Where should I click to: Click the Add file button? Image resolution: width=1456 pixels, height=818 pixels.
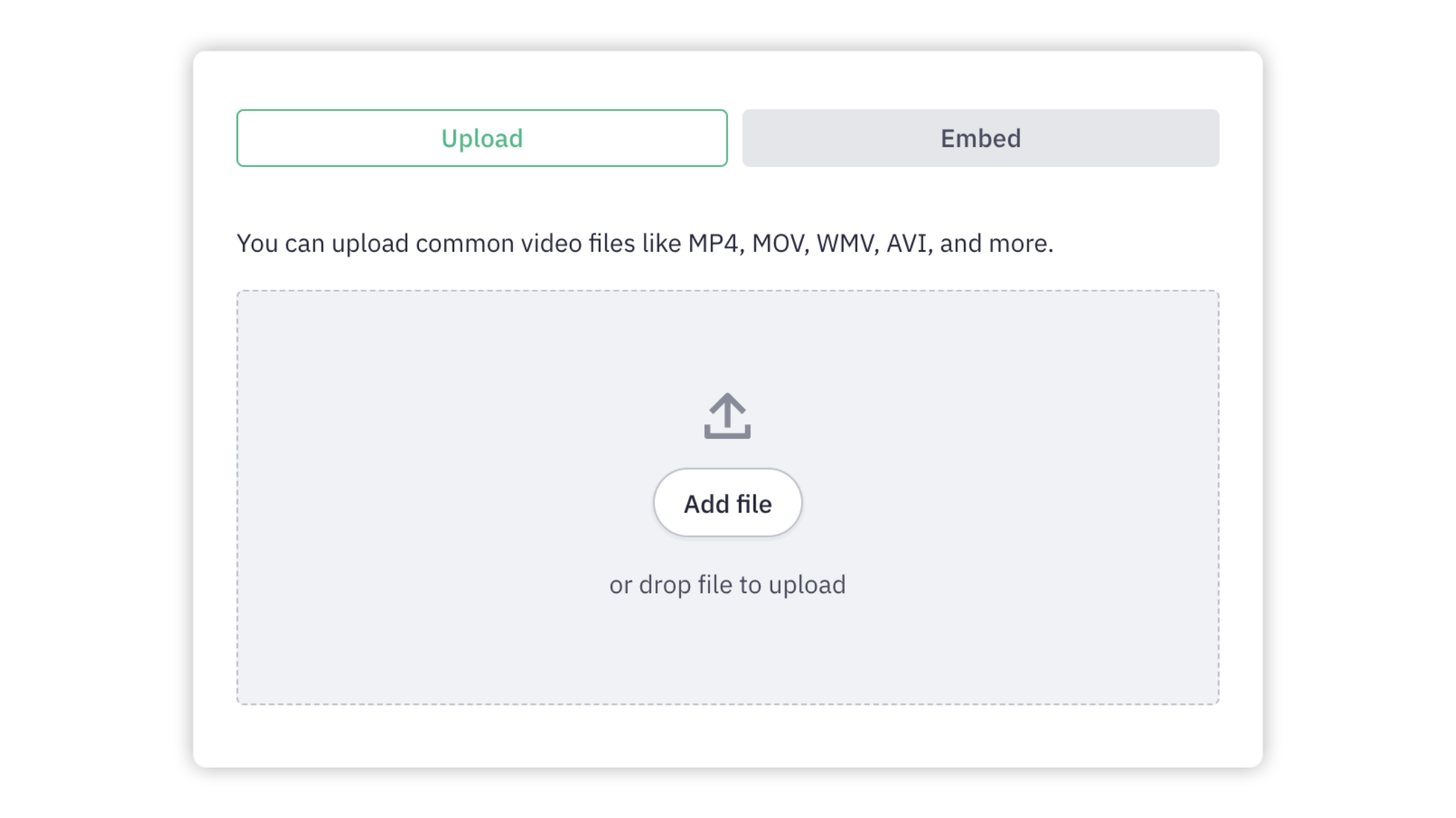point(727,503)
